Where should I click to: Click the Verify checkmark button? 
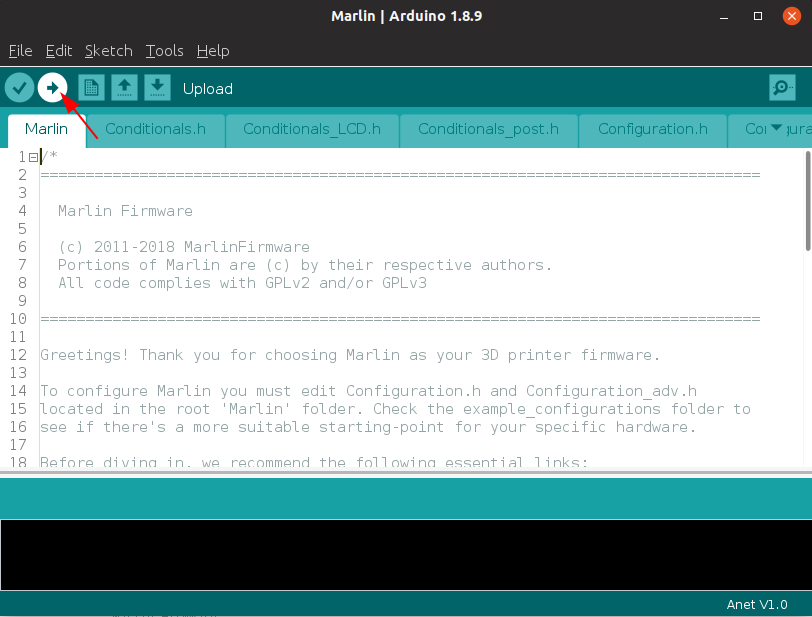[x=19, y=88]
